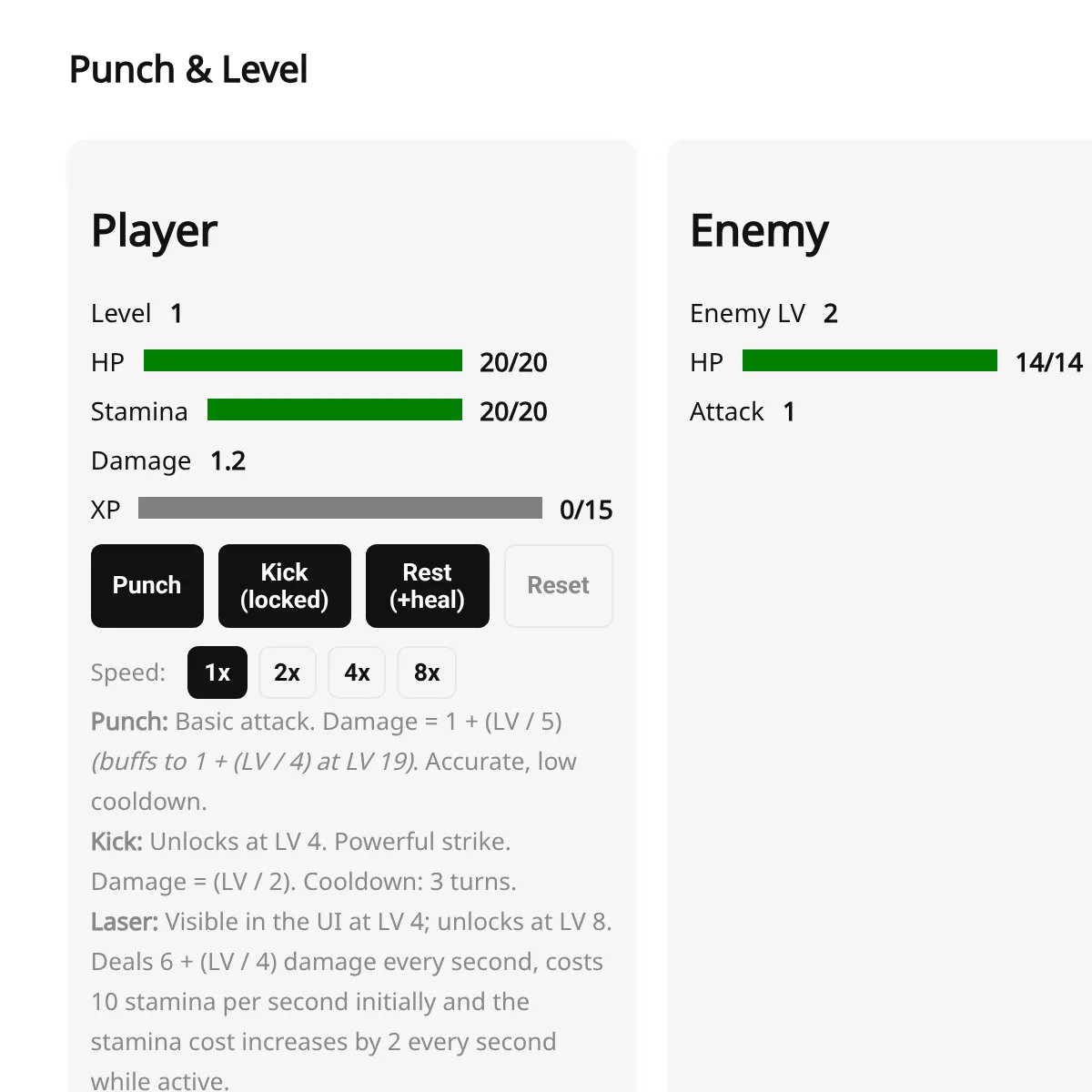
Task: Set speed to 2x
Action: pyautogui.click(x=288, y=672)
